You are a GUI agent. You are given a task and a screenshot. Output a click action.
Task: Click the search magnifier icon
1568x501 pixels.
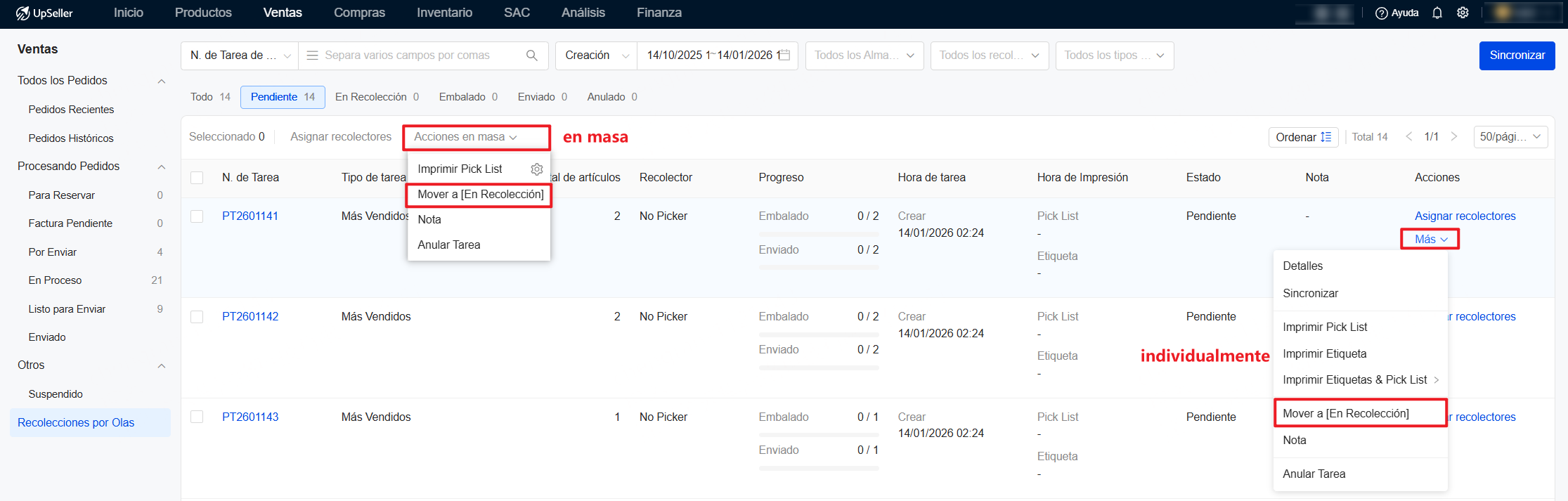pos(532,56)
